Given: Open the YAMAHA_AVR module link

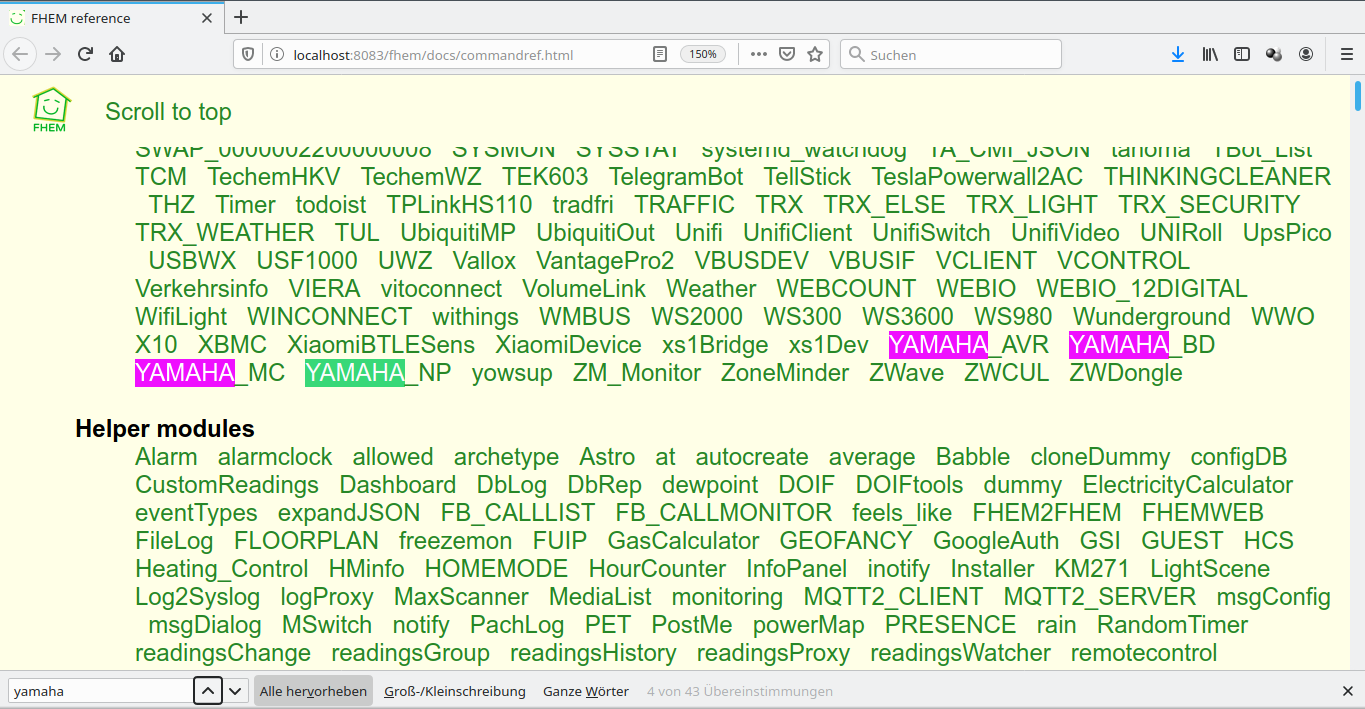Looking at the screenshot, I should point(968,345).
